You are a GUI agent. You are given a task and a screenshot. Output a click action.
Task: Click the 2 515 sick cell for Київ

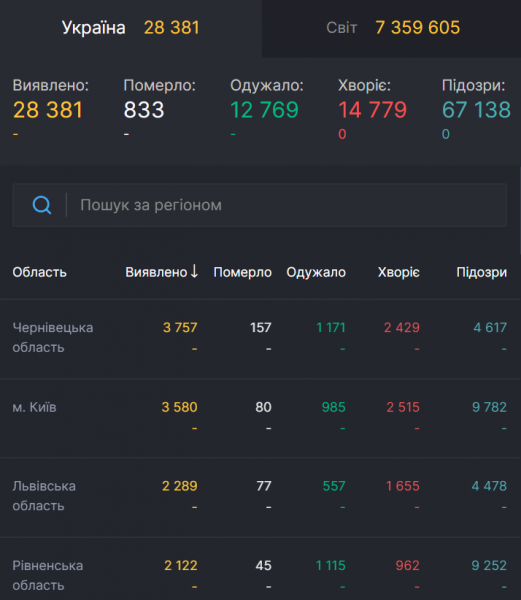(403, 407)
